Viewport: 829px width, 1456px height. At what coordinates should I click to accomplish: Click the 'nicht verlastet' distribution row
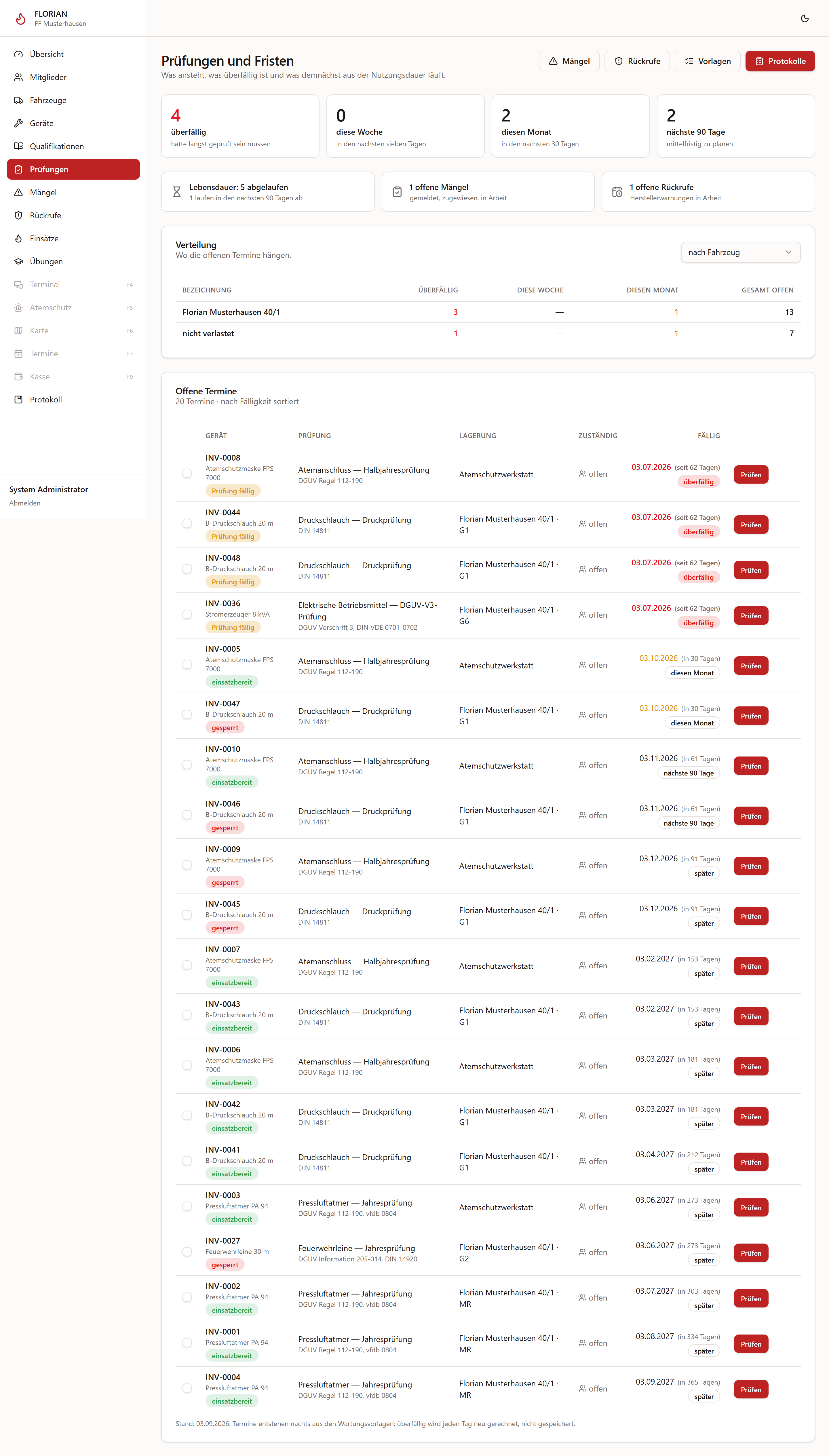[488, 334]
